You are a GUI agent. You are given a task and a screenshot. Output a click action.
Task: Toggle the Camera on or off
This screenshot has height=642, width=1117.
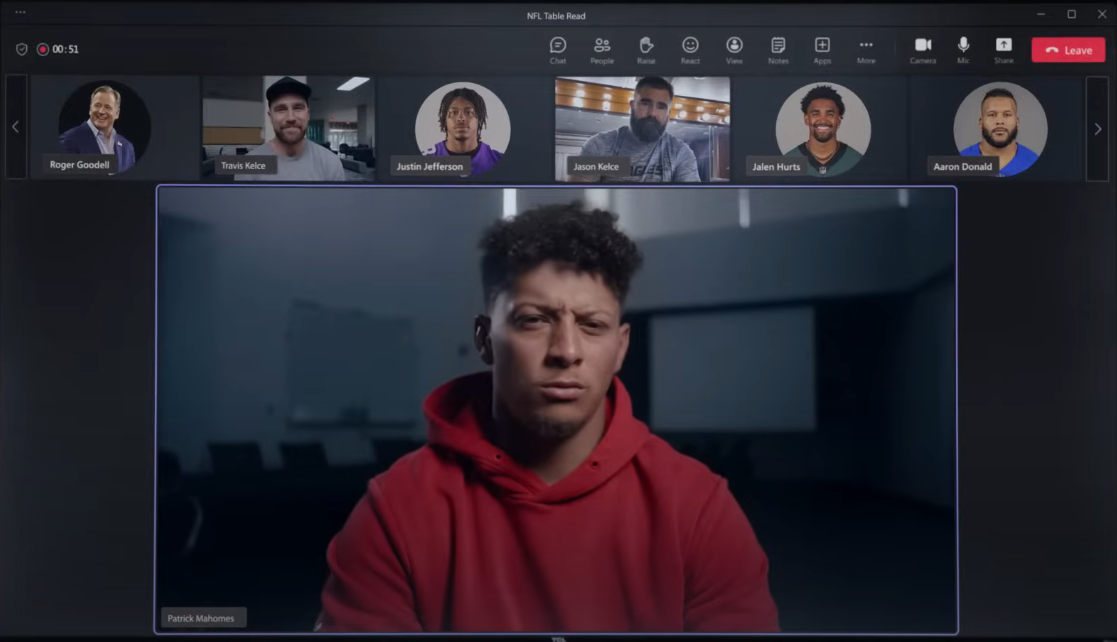[x=923, y=48]
